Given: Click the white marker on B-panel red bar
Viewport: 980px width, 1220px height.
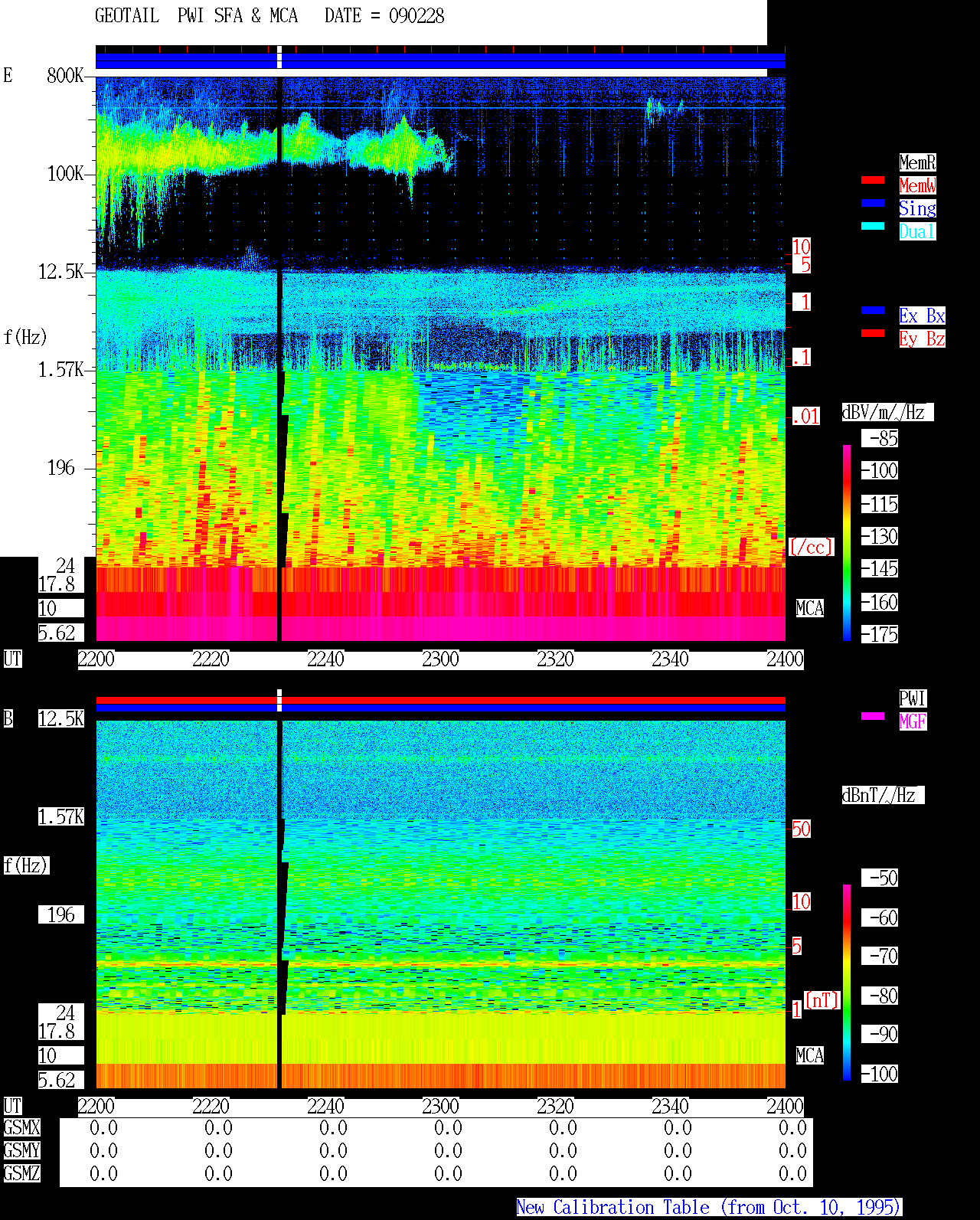Looking at the screenshot, I should (x=279, y=700).
